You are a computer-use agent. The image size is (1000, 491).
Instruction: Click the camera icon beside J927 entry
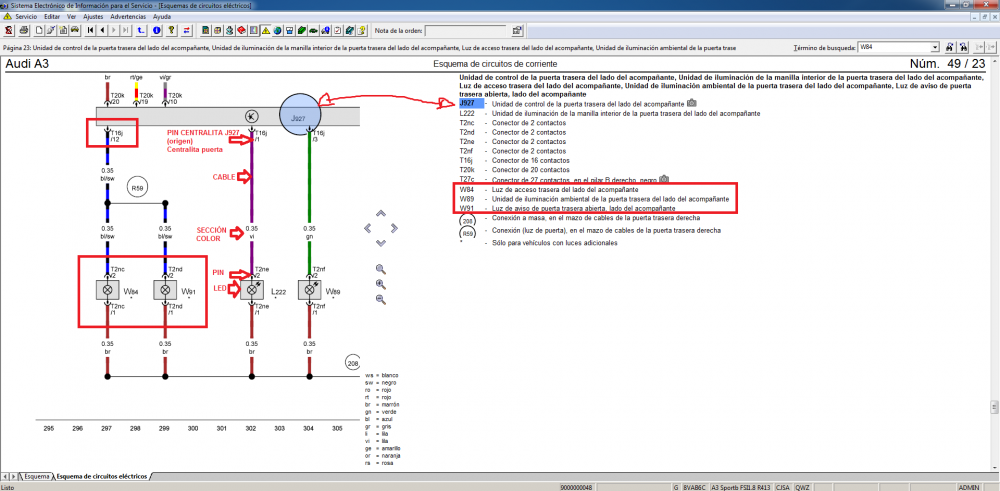(691, 103)
